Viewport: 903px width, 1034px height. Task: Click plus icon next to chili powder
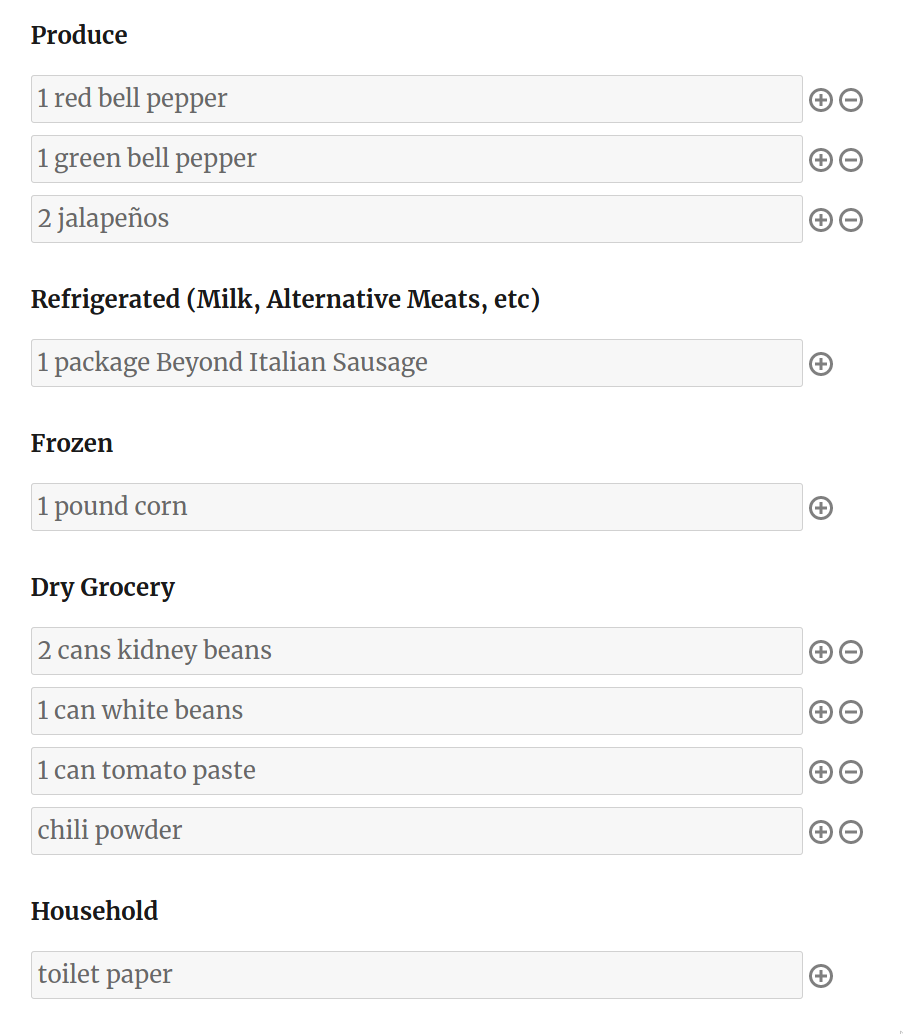tap(820, 832)
